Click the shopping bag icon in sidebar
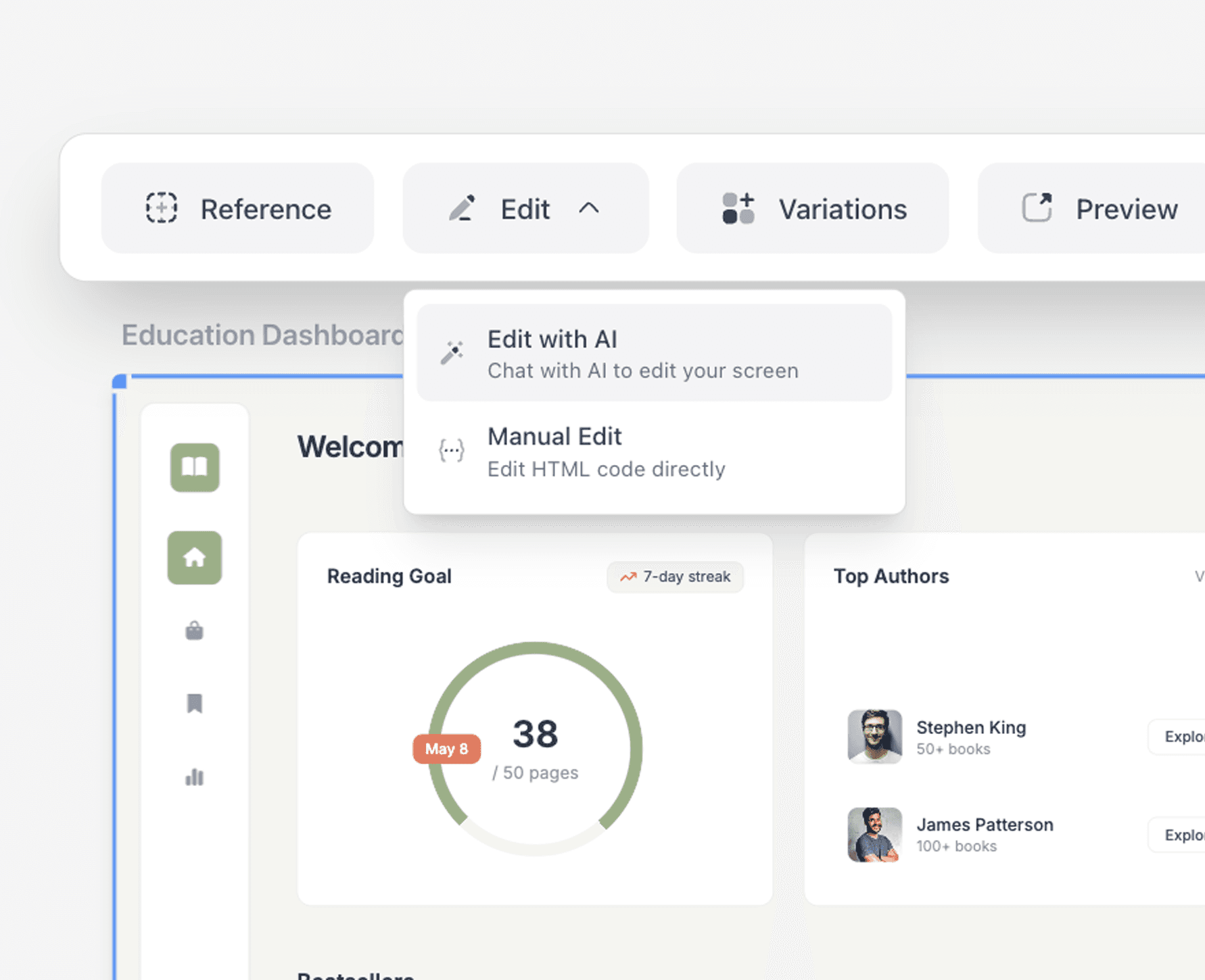The height and width of the screenshot is (980, 1205). click(x=195, y=631)
